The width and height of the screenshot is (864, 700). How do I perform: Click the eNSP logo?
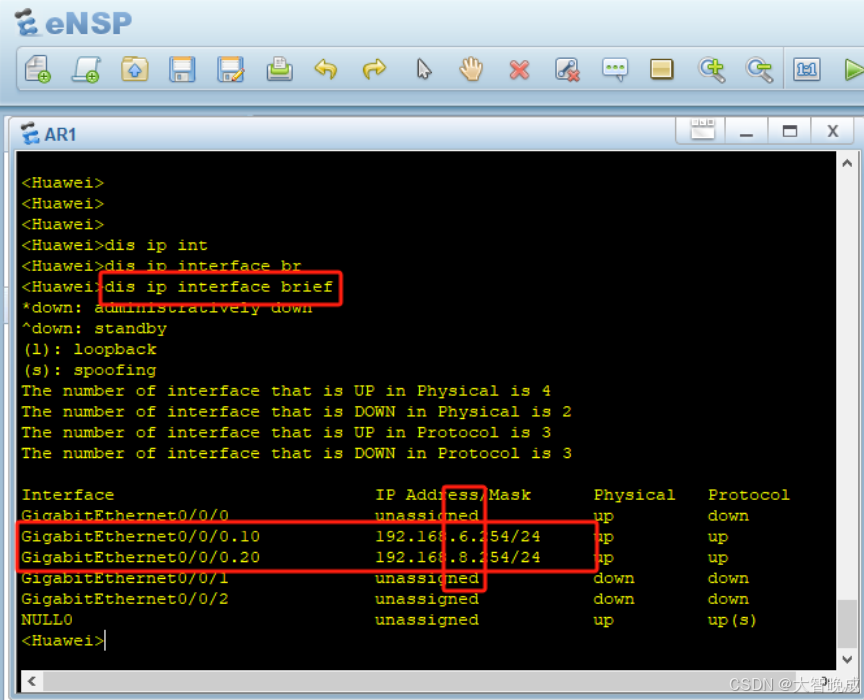click(x=73, y=23)
